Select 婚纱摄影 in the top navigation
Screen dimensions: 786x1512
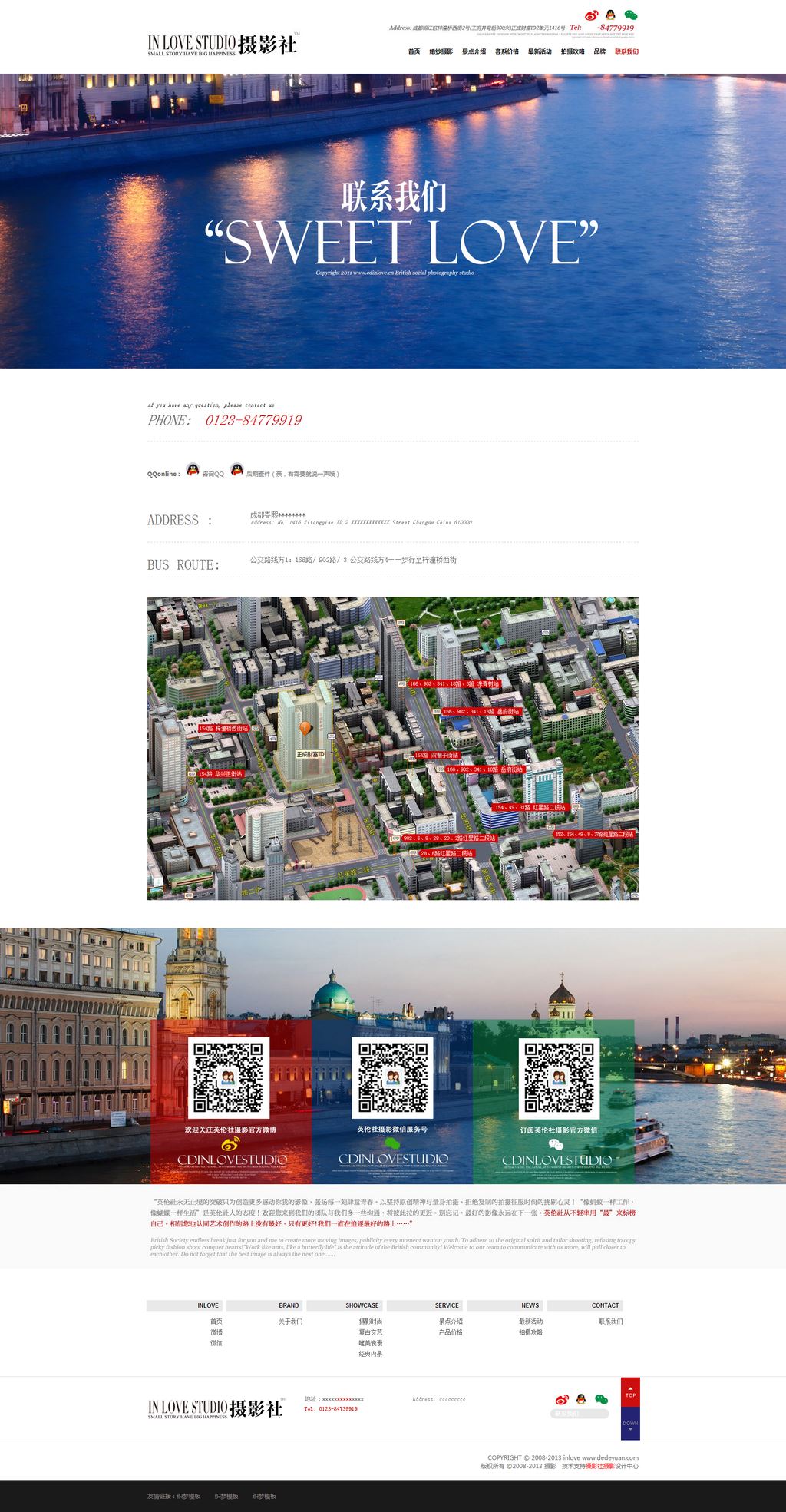click(x=441, y=51)
